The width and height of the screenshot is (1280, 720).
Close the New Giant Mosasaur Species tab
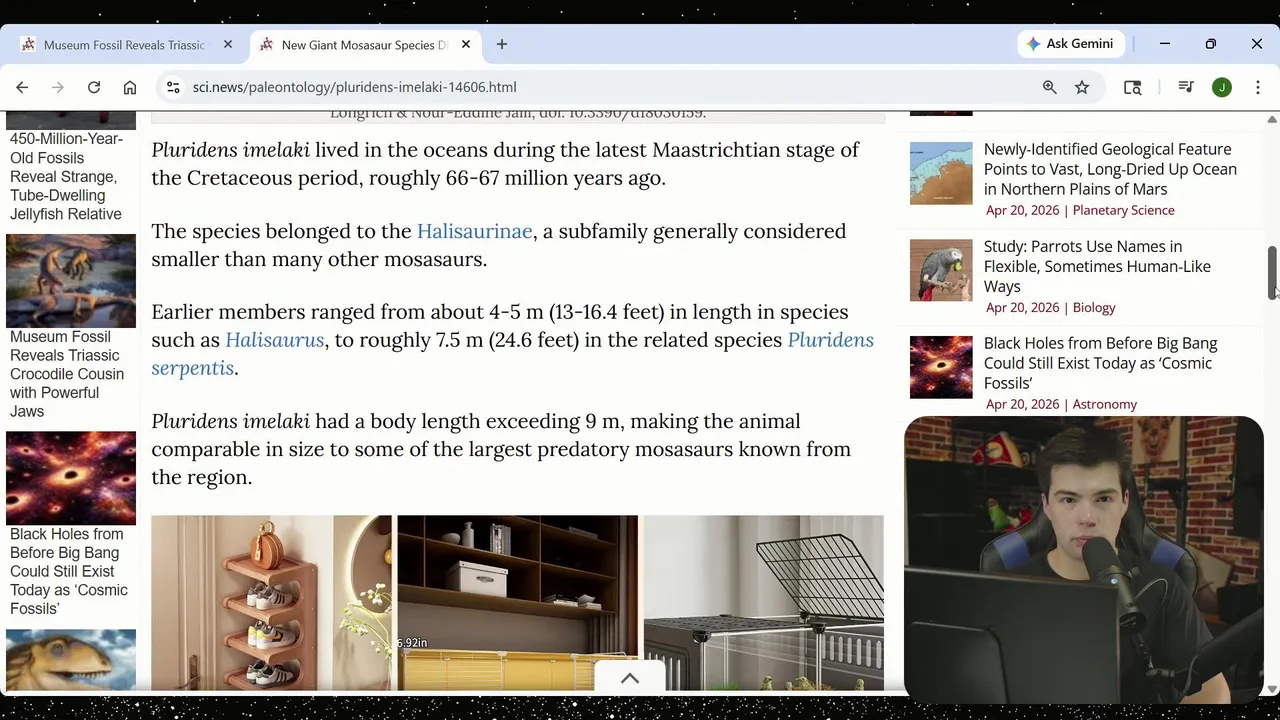tap(466, 44)
